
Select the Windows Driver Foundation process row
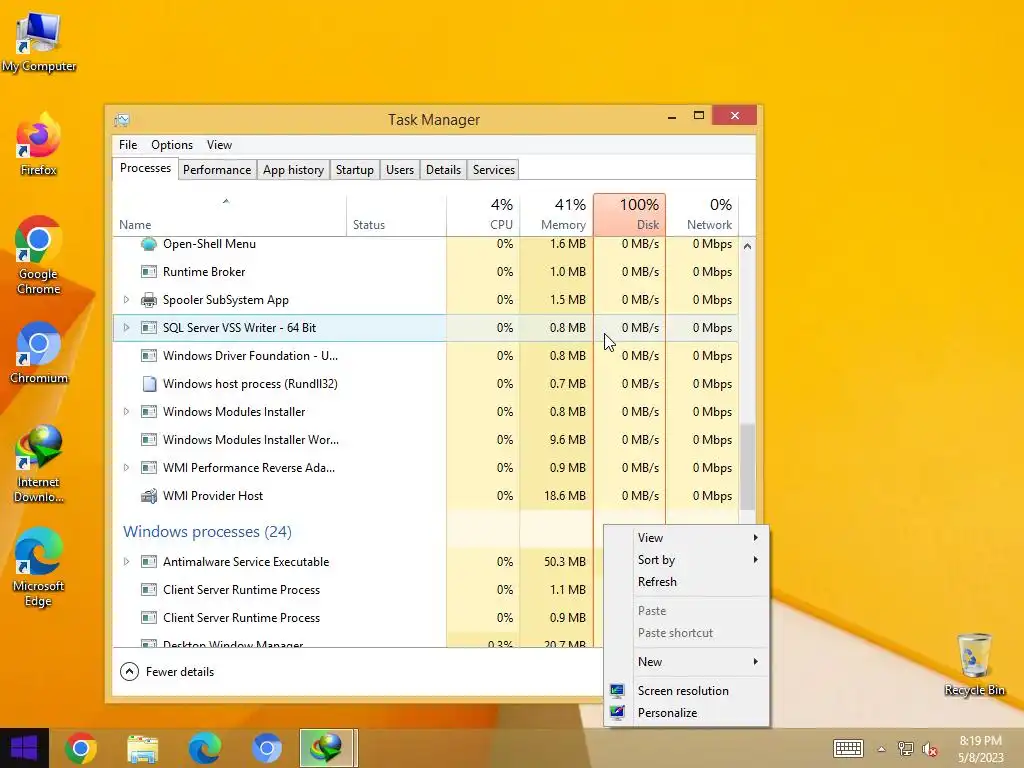click(x=426, y=356)
